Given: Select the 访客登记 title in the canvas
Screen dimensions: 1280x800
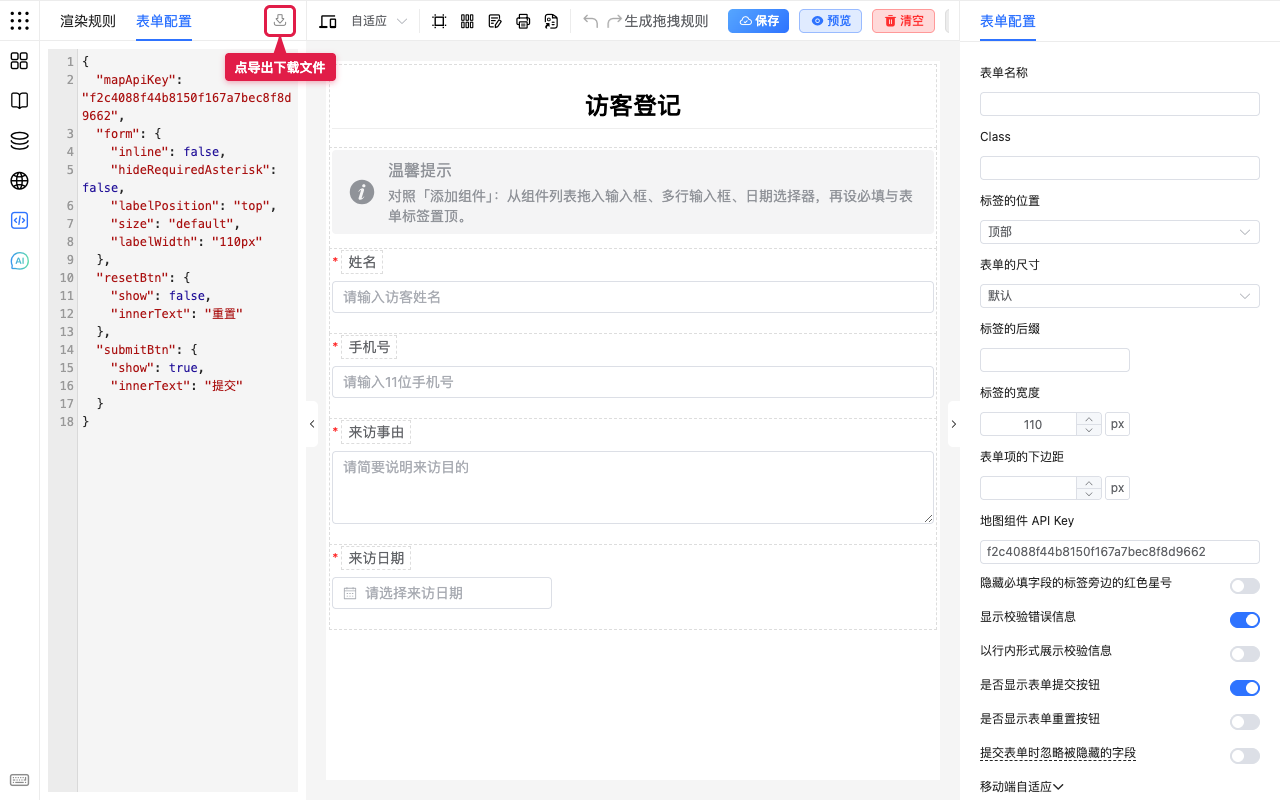Looking at the screenshot, I should 632,106.
